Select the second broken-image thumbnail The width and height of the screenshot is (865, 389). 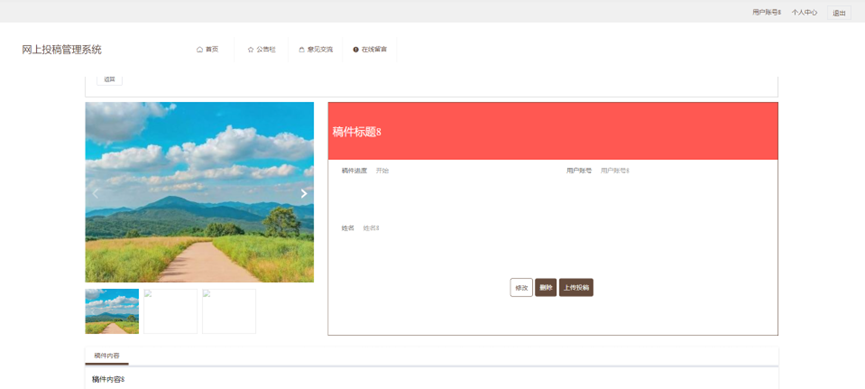pyautogui.click(x=170, y=311)
